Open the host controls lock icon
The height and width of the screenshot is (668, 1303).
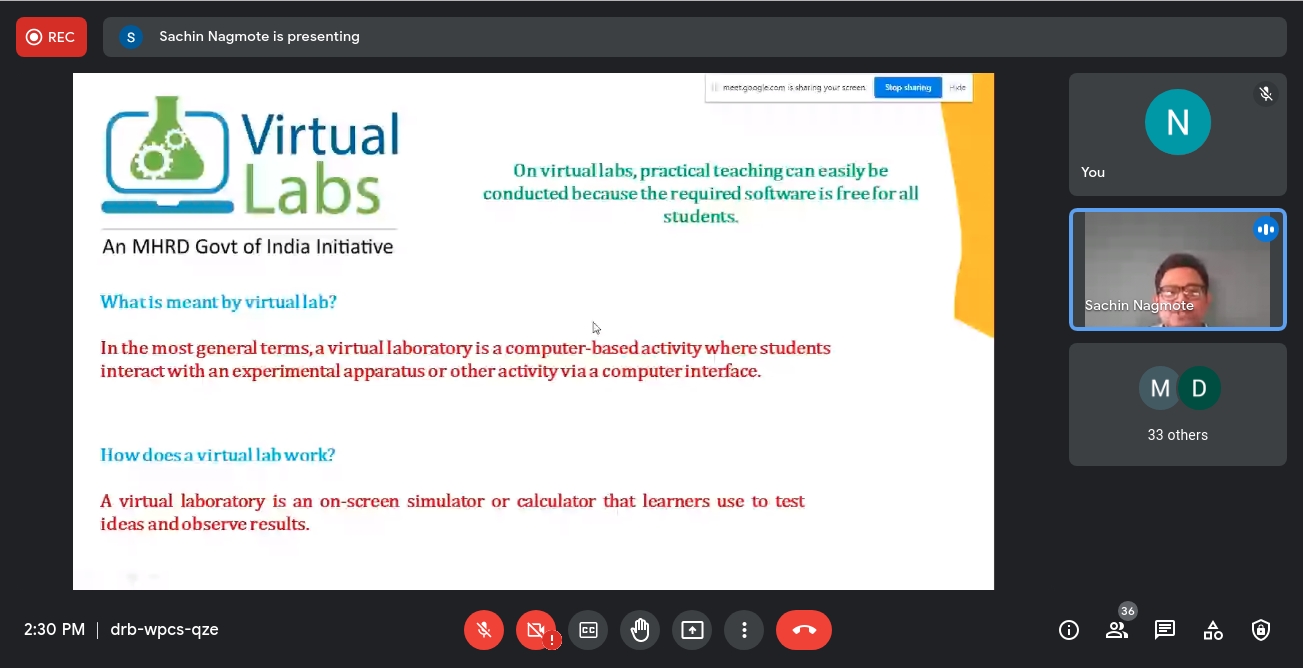tap(1261, 630)
